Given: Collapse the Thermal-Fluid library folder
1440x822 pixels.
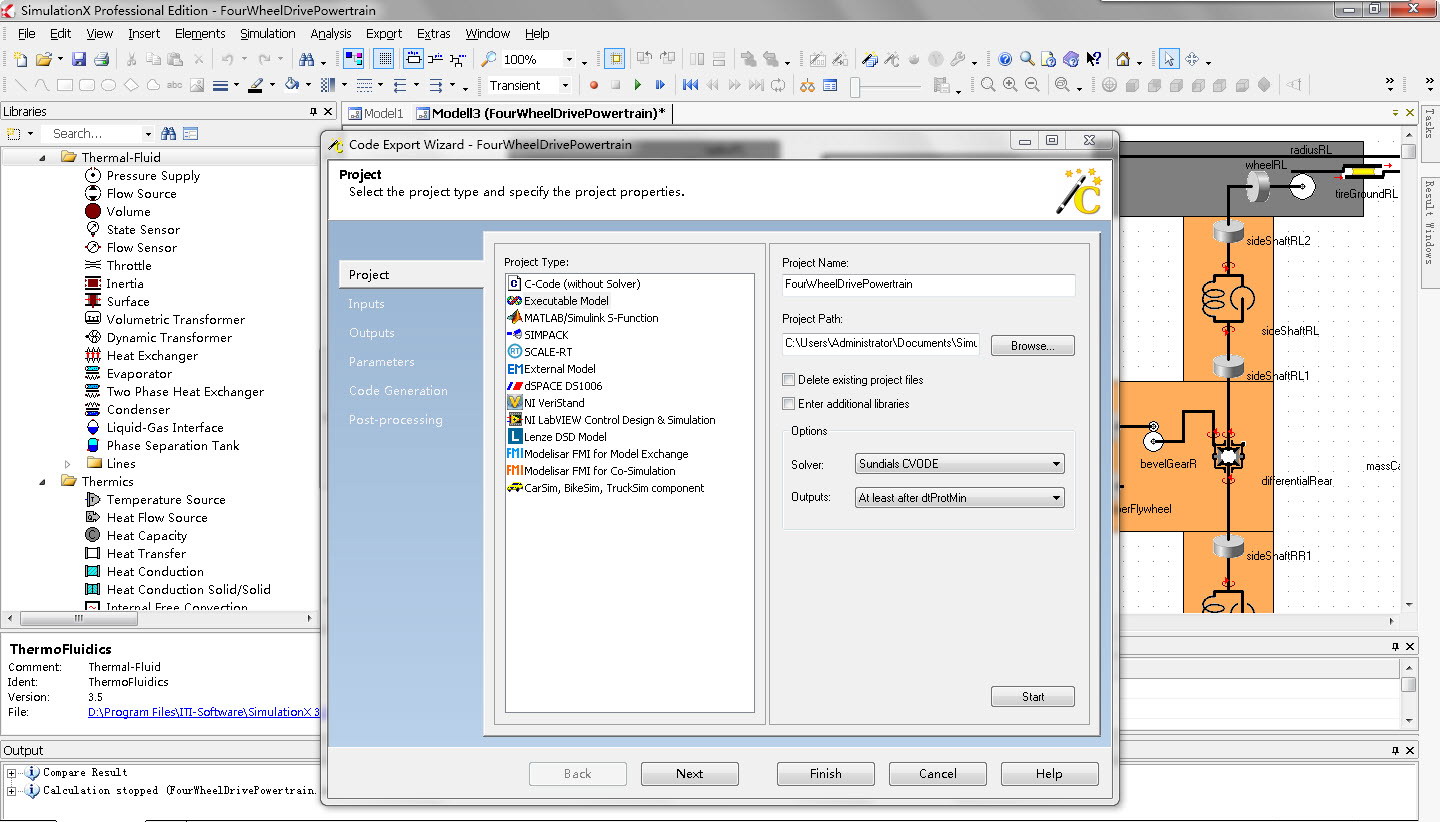Looking at the screenshot, I should click(42, 158).
